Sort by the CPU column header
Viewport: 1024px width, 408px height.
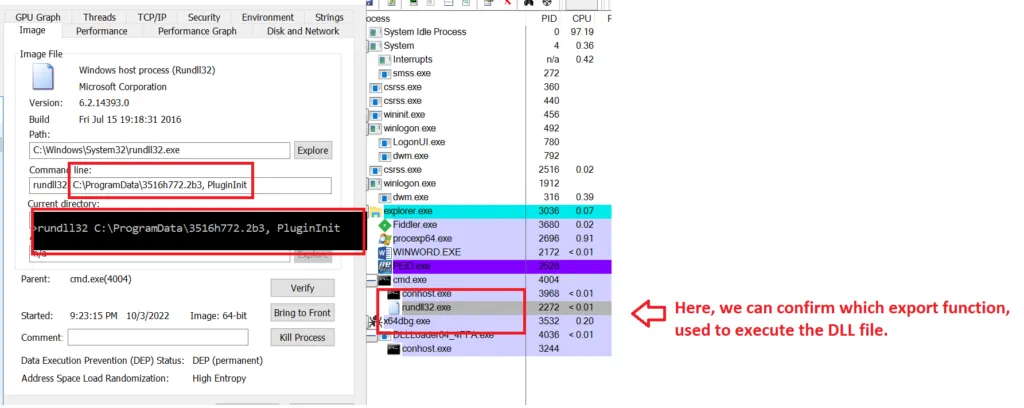coord(581,18)
